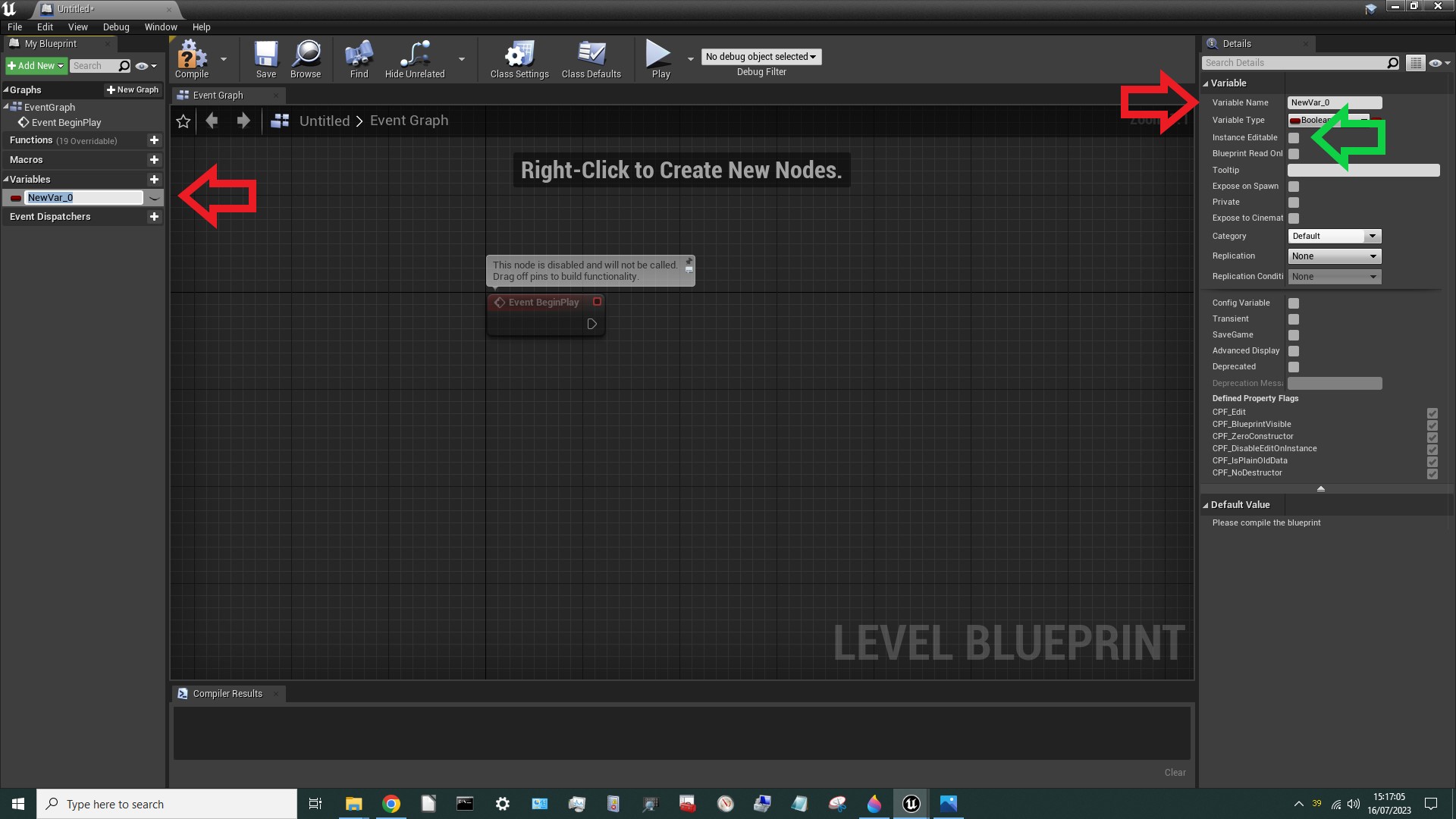Image resolution: width=1456 pixels, height=819 pixels.
Task: Start Play in editor
Action: [661, 59]
